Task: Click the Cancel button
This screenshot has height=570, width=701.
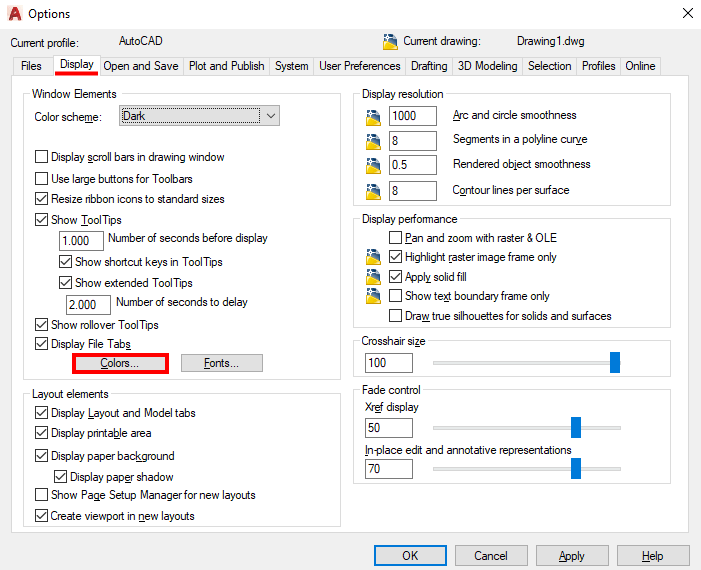Action: [491, 556]
